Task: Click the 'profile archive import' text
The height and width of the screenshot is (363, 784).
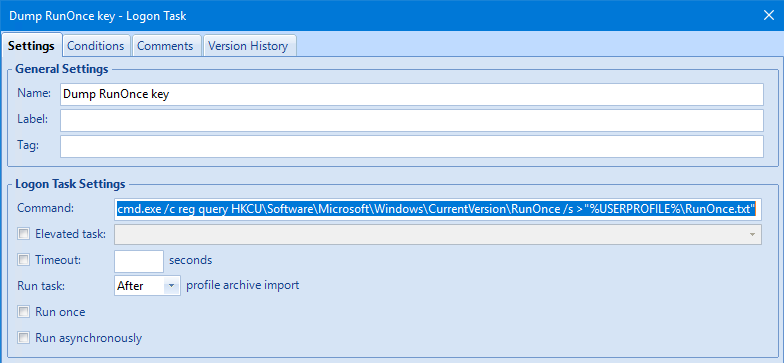Action: click(242, 286)
